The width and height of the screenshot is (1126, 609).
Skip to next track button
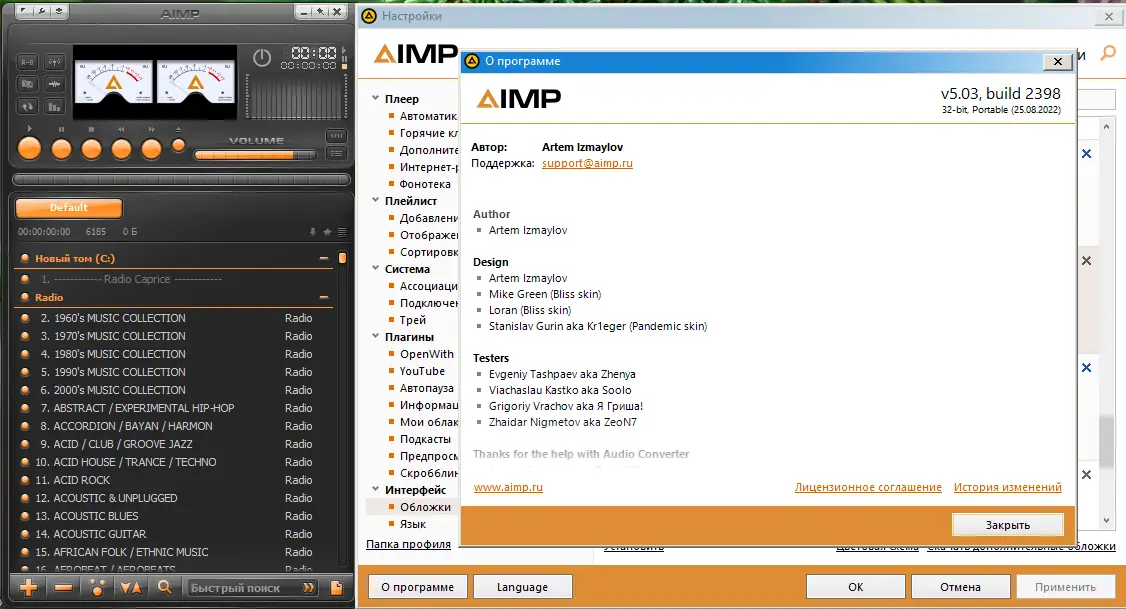click(x=151, y=149)
